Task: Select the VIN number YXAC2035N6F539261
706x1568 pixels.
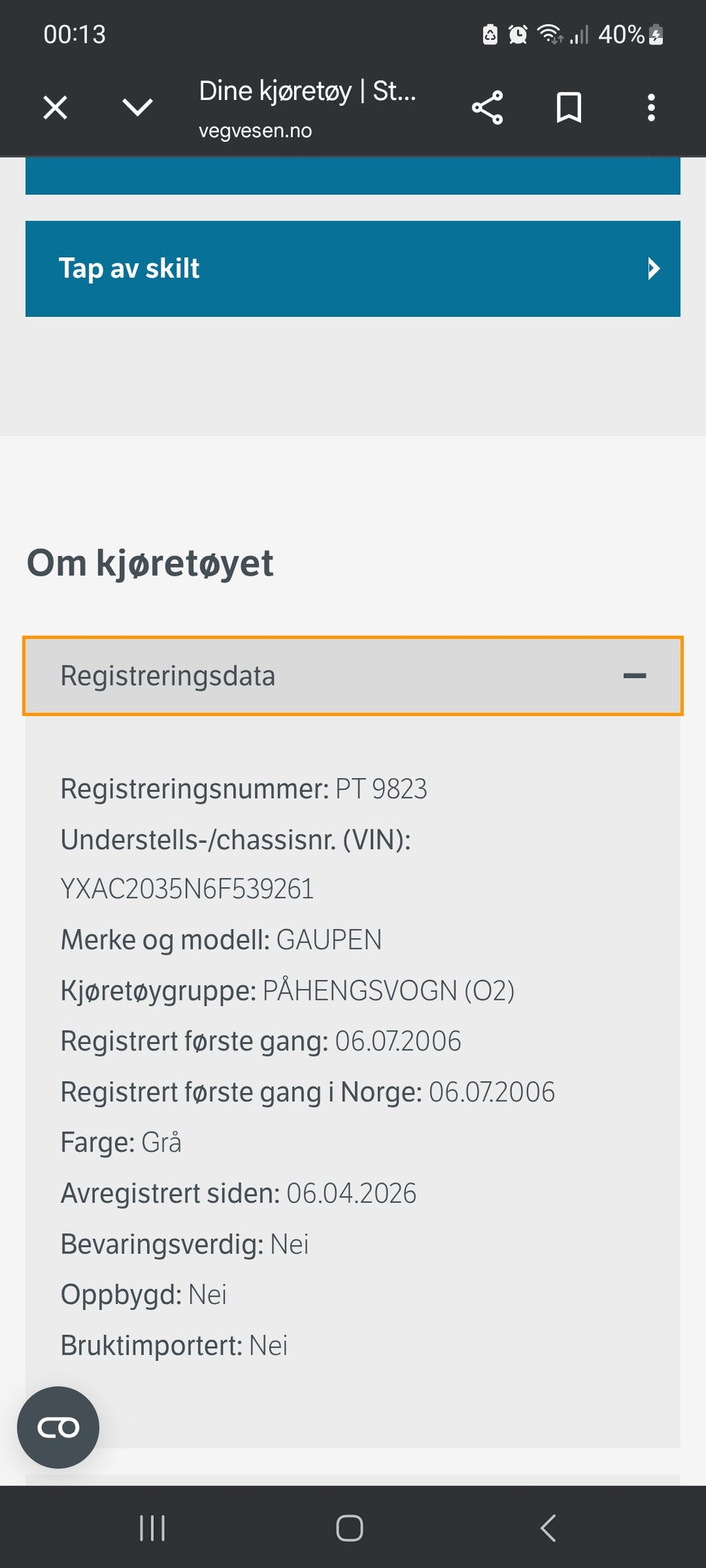Action: point(187,889)
